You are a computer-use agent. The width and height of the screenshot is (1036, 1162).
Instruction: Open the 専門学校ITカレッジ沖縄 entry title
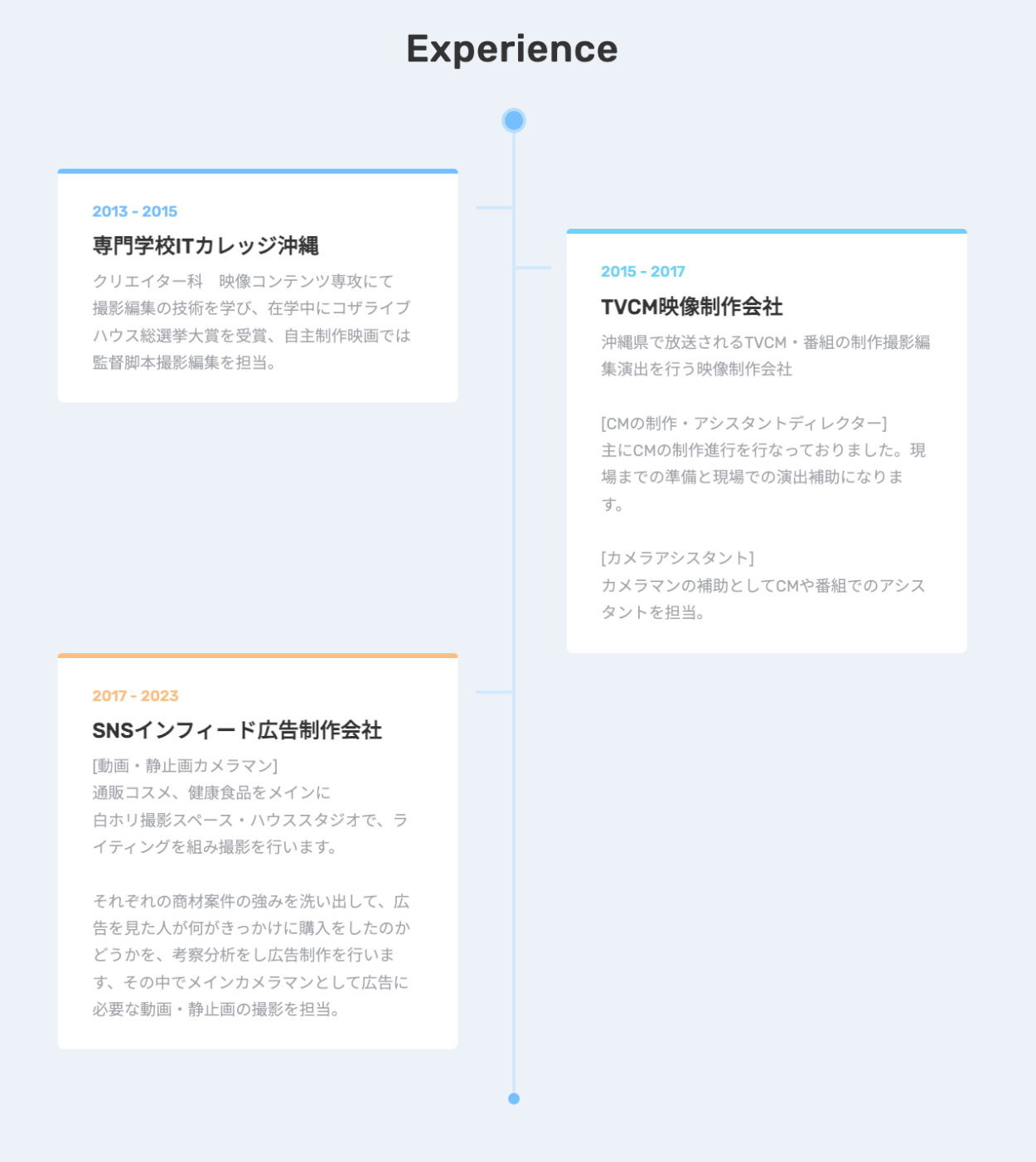pyautogui.click(x=206, y=245)
